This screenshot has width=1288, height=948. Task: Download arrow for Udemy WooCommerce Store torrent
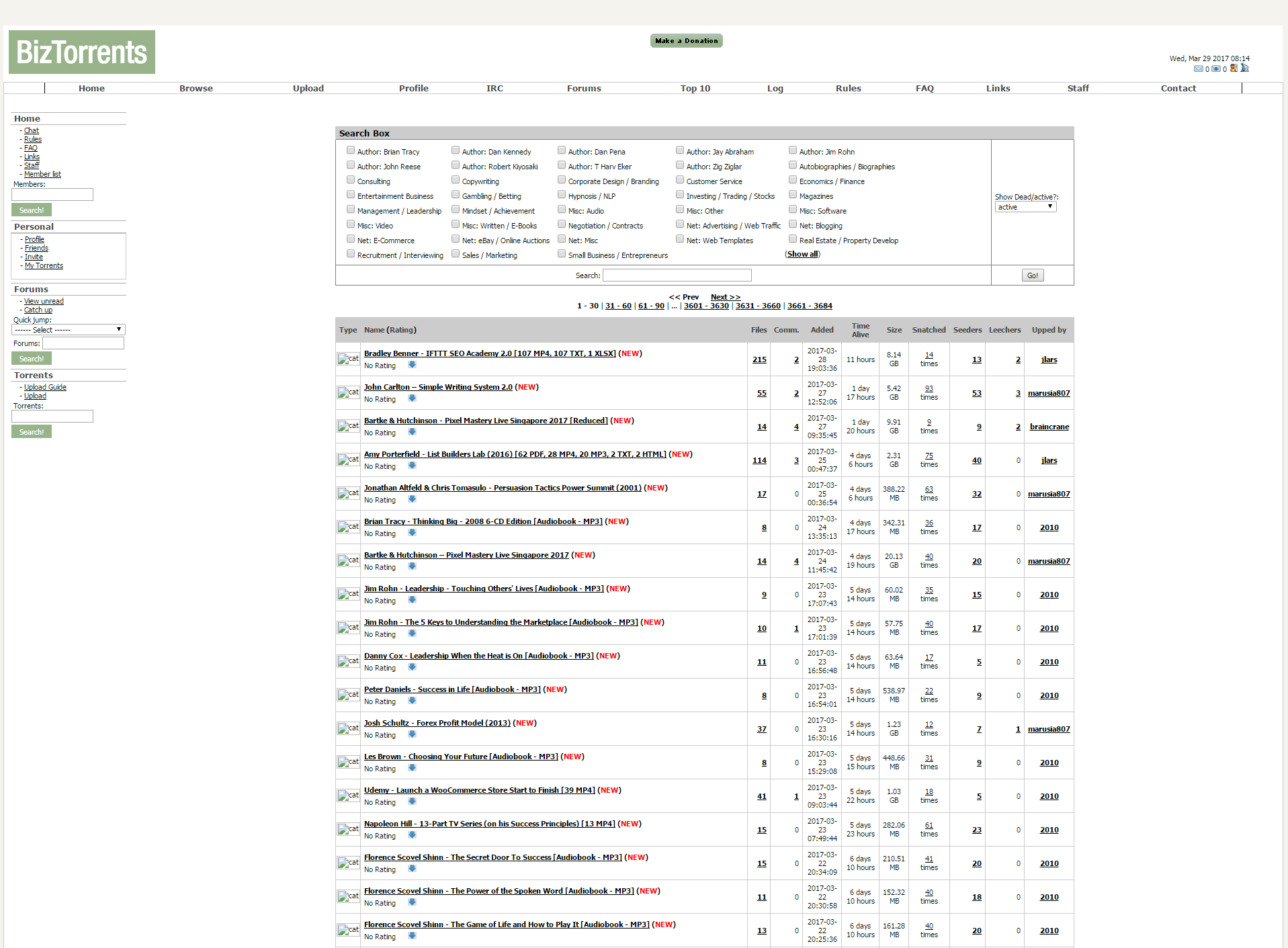point(412,802)
